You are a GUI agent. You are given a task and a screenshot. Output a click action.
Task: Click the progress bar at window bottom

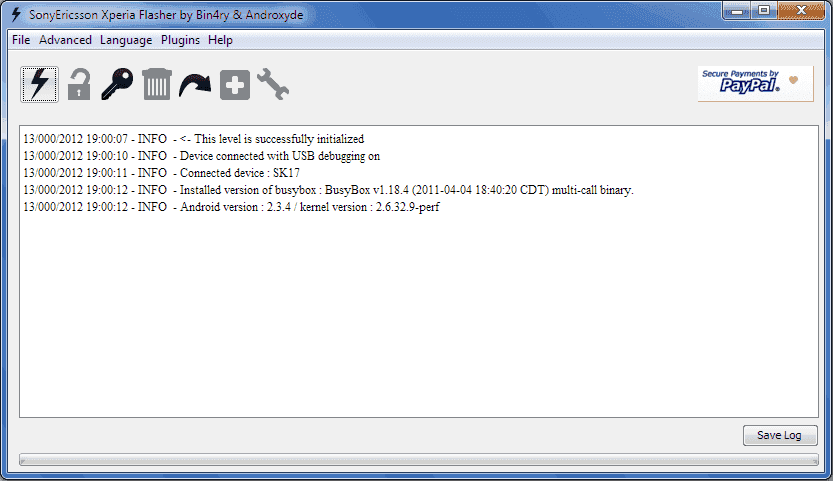click(x=419, y=460)
